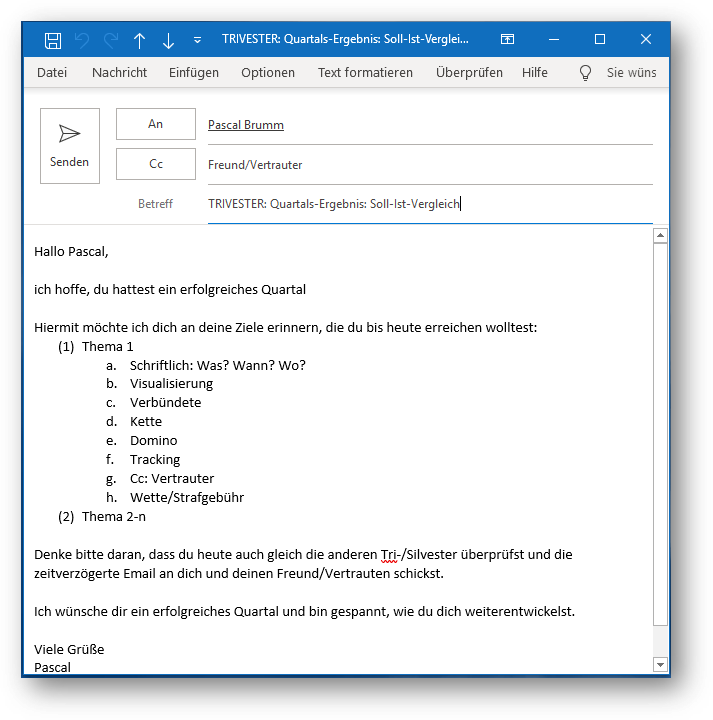Open the Datei menu
The height and width of the screenshot is (720, 713).
pos(52,73)
